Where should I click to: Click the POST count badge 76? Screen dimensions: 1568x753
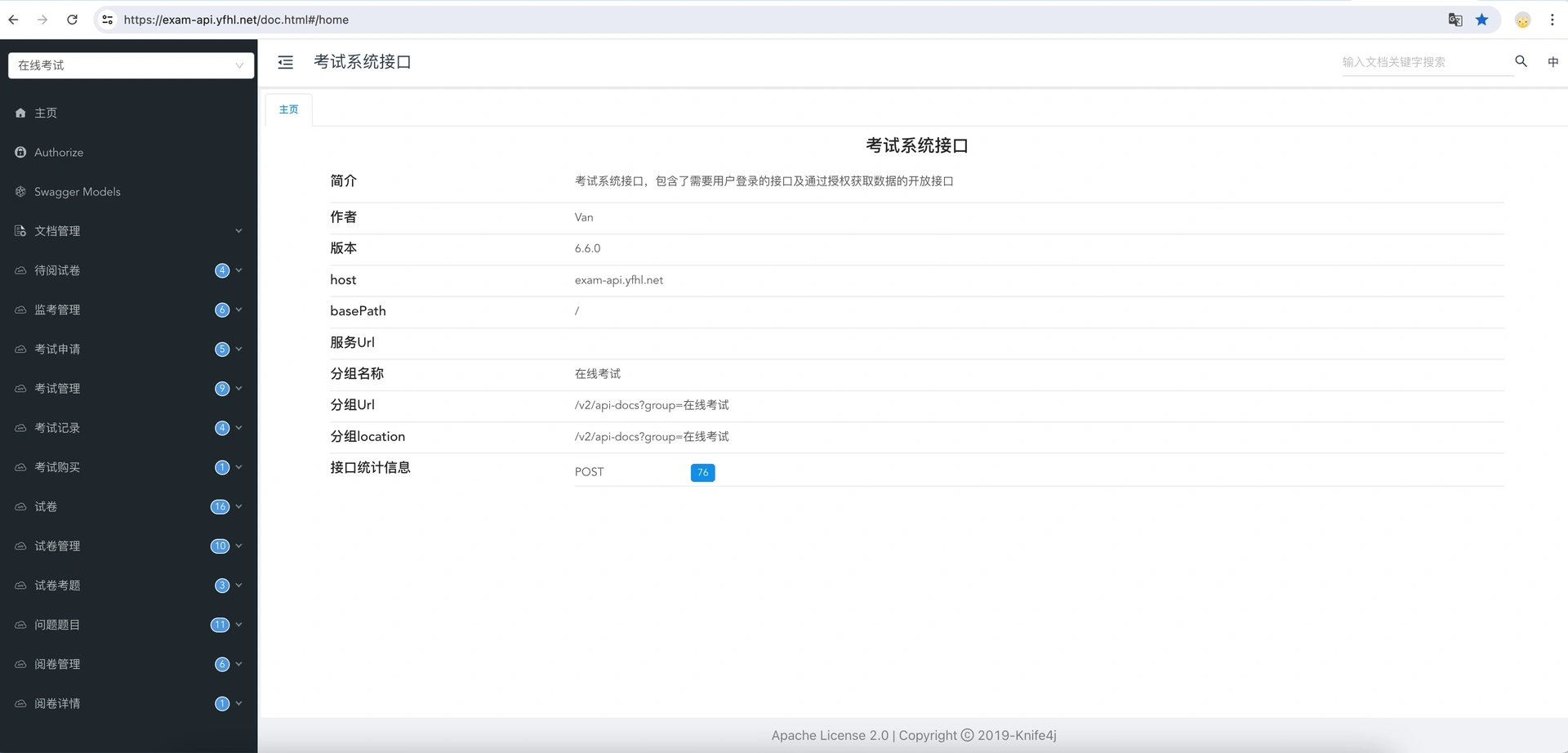point(702,472)
